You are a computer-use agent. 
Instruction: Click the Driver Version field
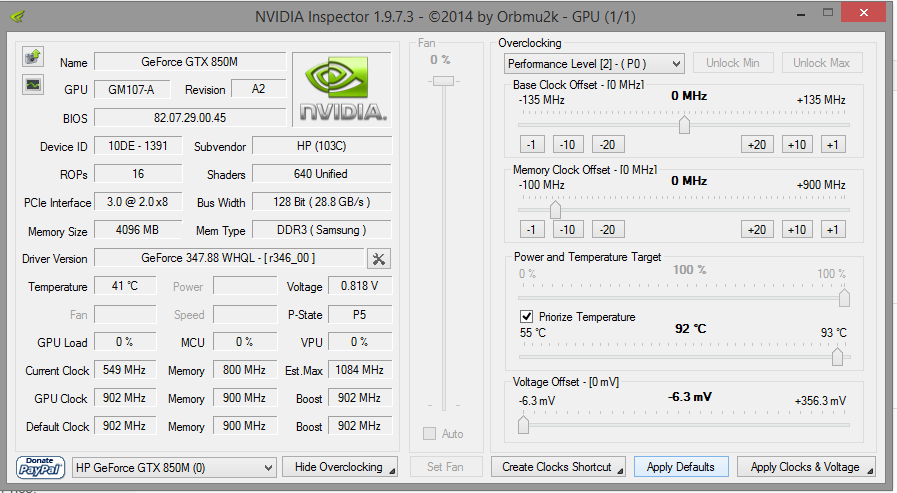(229, 259)
